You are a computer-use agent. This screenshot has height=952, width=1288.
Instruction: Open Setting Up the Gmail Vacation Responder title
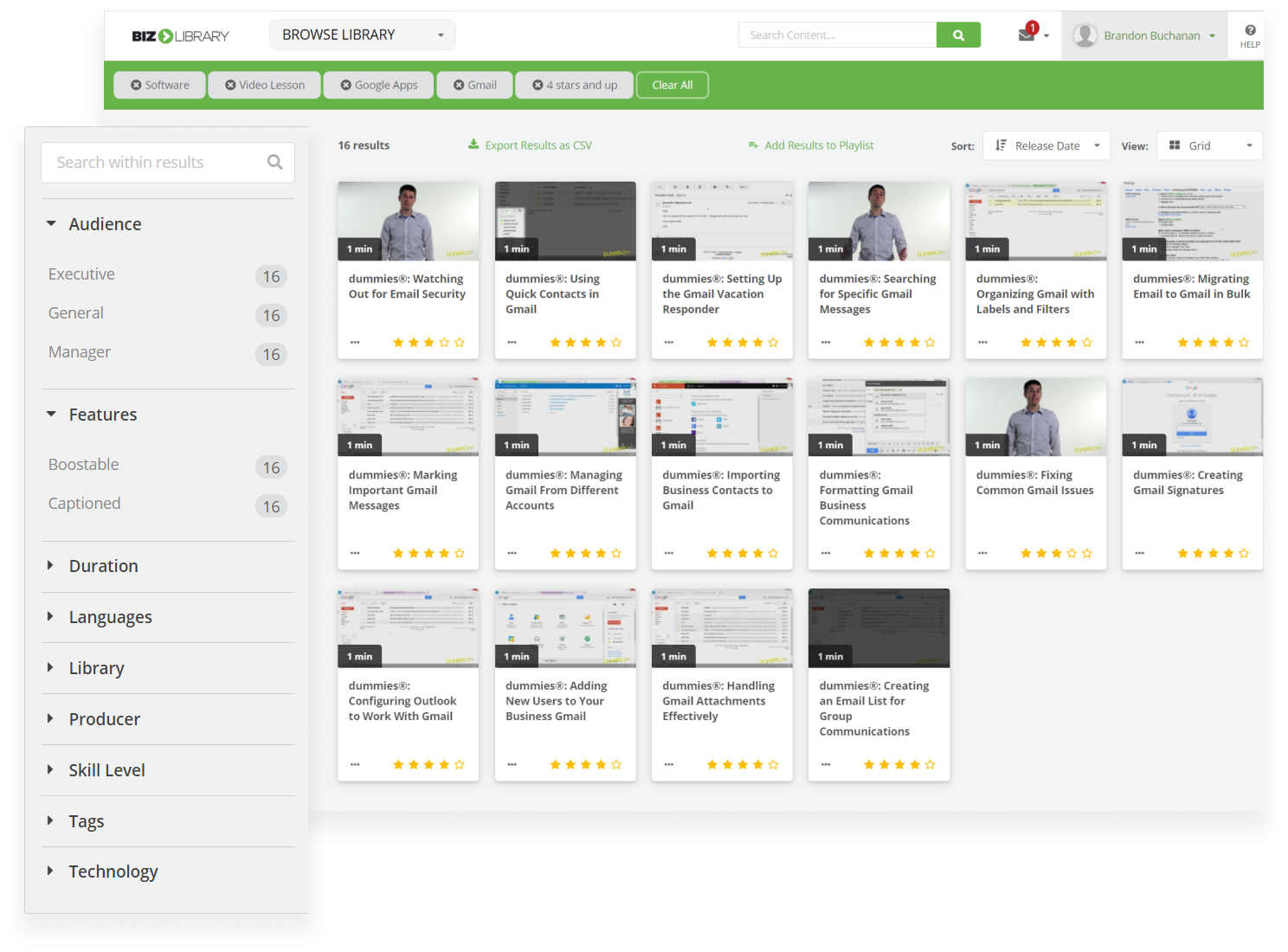(722, 294)
